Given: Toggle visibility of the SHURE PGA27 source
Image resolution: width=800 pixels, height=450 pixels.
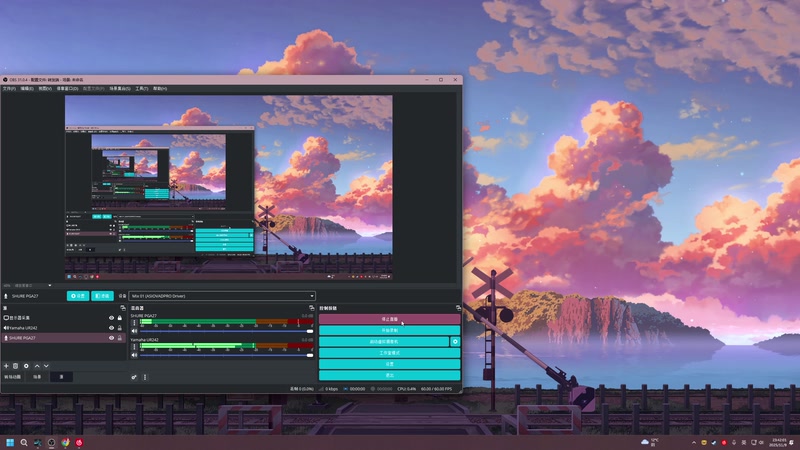Looking at the screenshot, I should (x=111, y=338).
